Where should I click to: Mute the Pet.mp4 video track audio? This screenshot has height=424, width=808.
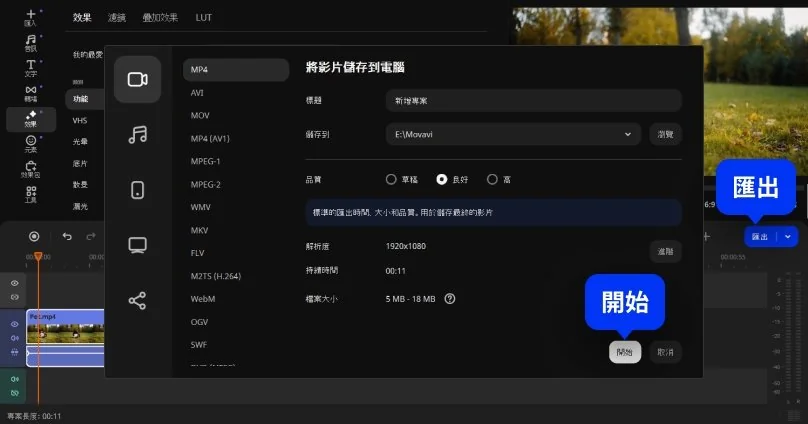click(x=14, y=338)
